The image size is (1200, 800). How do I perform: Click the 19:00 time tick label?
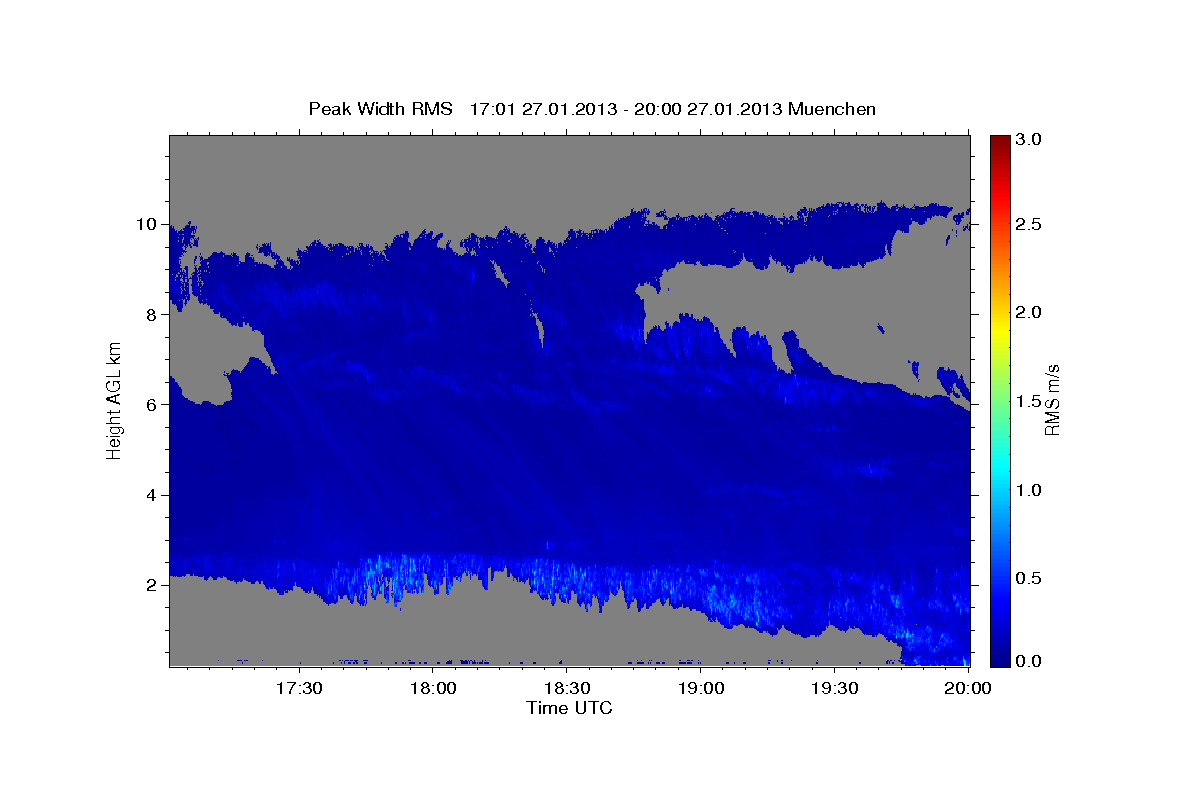coord(701,689)
